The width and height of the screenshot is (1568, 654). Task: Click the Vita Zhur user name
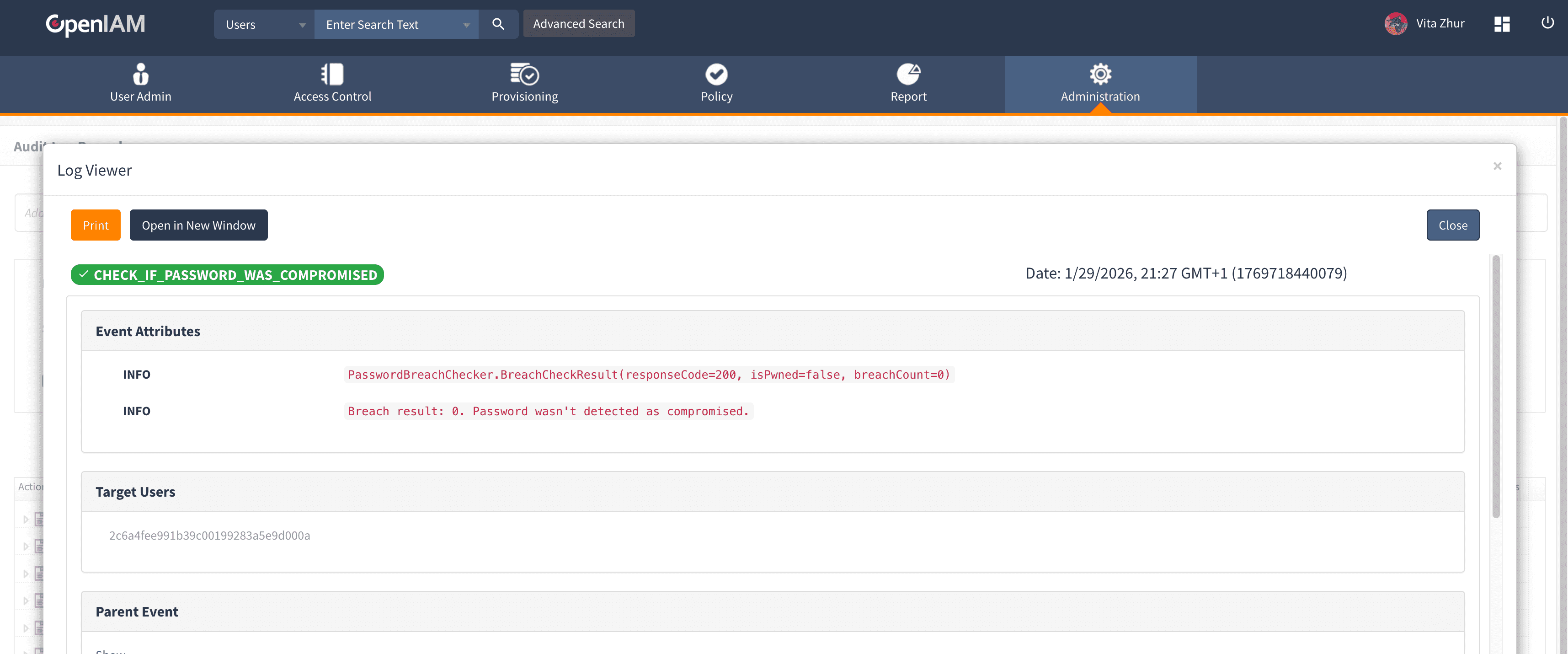1440,24
